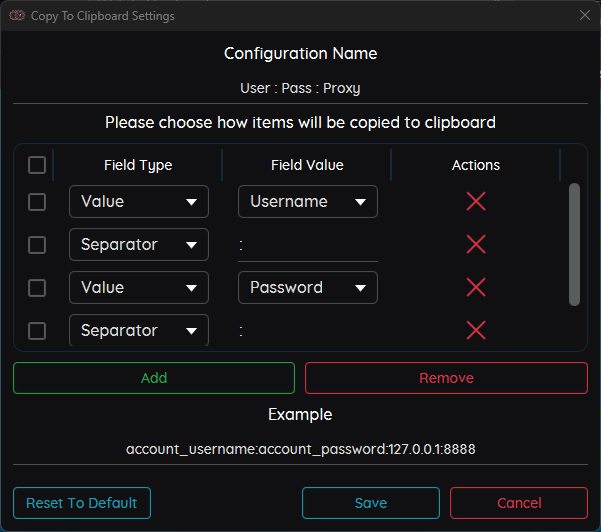Click the red Remove button
The height and width of the screenshot is (532, 601).
click(446, 378)
